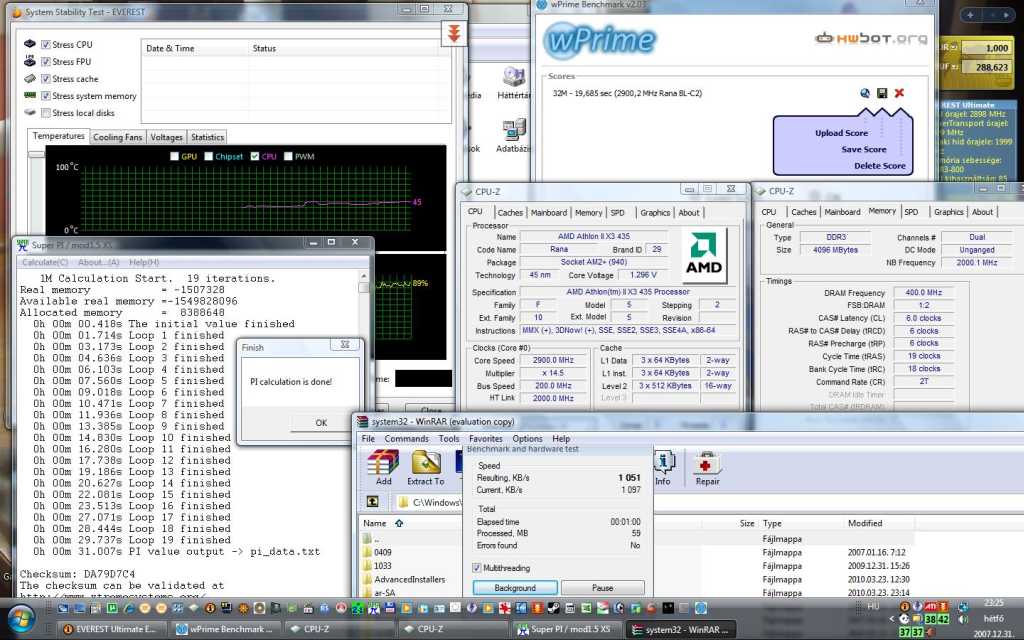Click the WinRAR Pause button

[602, 588]
